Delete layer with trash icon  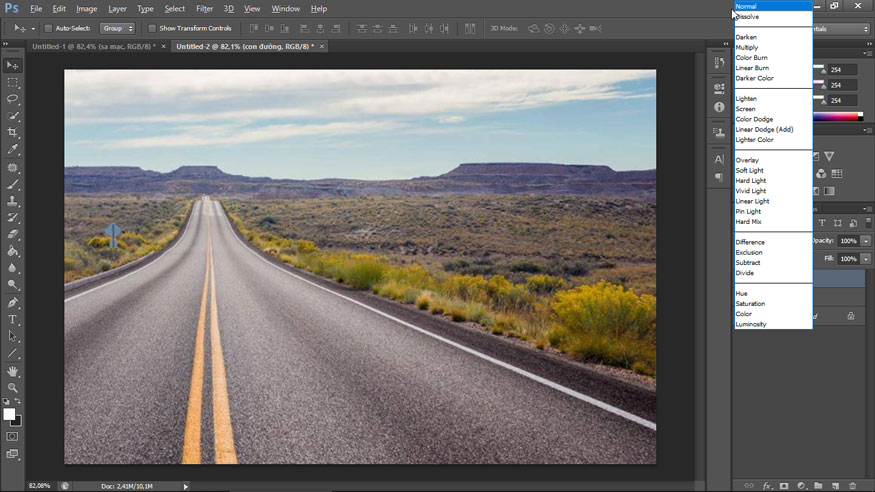pos(852,486)
